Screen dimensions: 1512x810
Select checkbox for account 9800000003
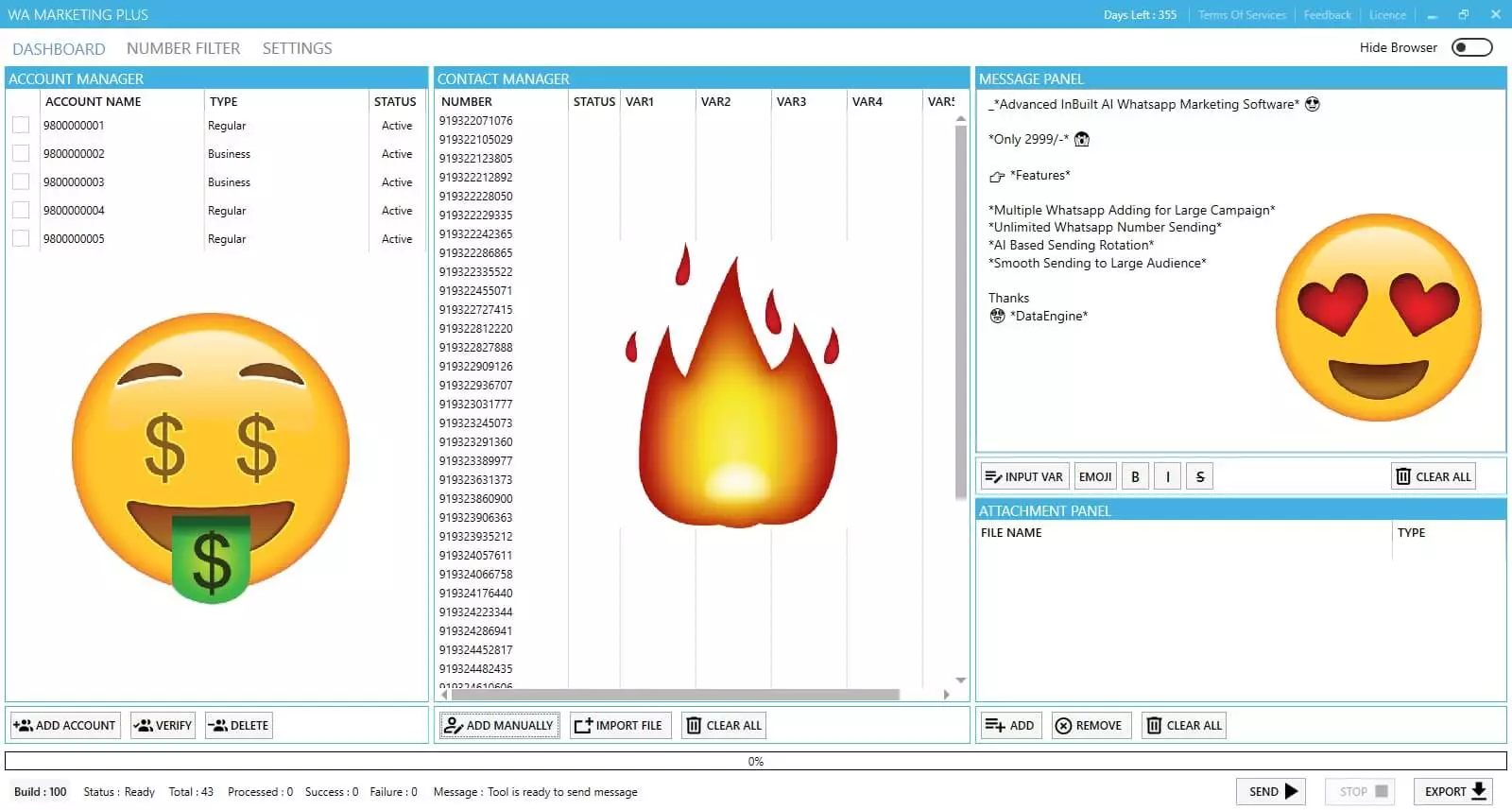[x=21, y=182]
